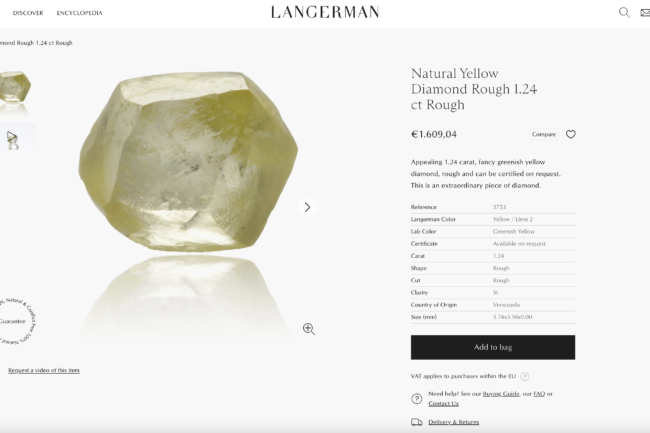The width and height of the screenshot is (650, 433).
Task: Zoom into the diamond image with magnifier-plus icon
Action: pyautogui.click(x=309, y=329)
